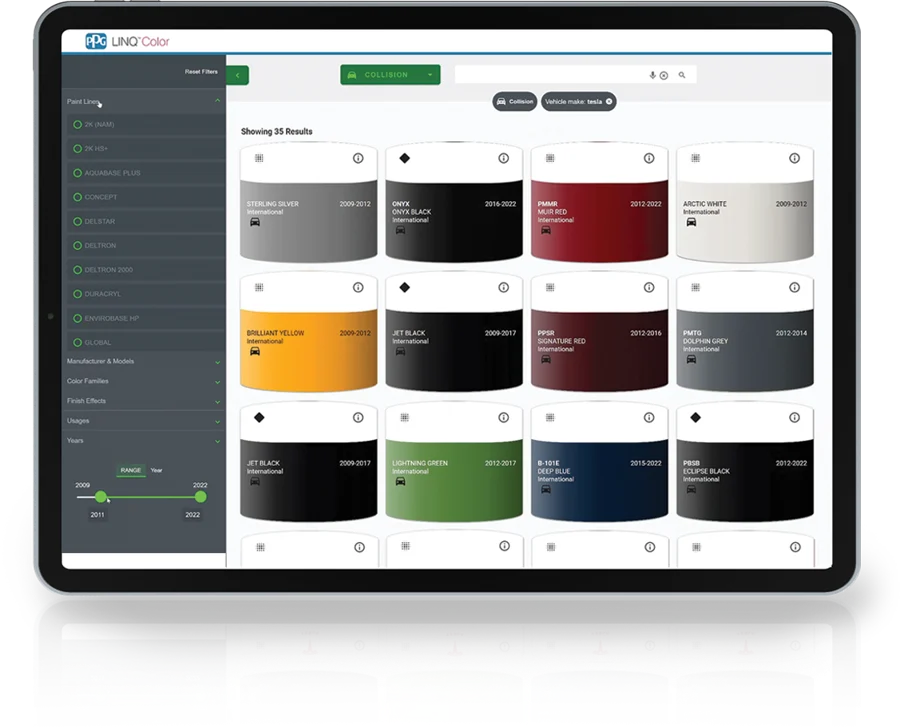900x728 pixels.
Task: Click the 2022 end year slider handle
Action: coord(200,497)
